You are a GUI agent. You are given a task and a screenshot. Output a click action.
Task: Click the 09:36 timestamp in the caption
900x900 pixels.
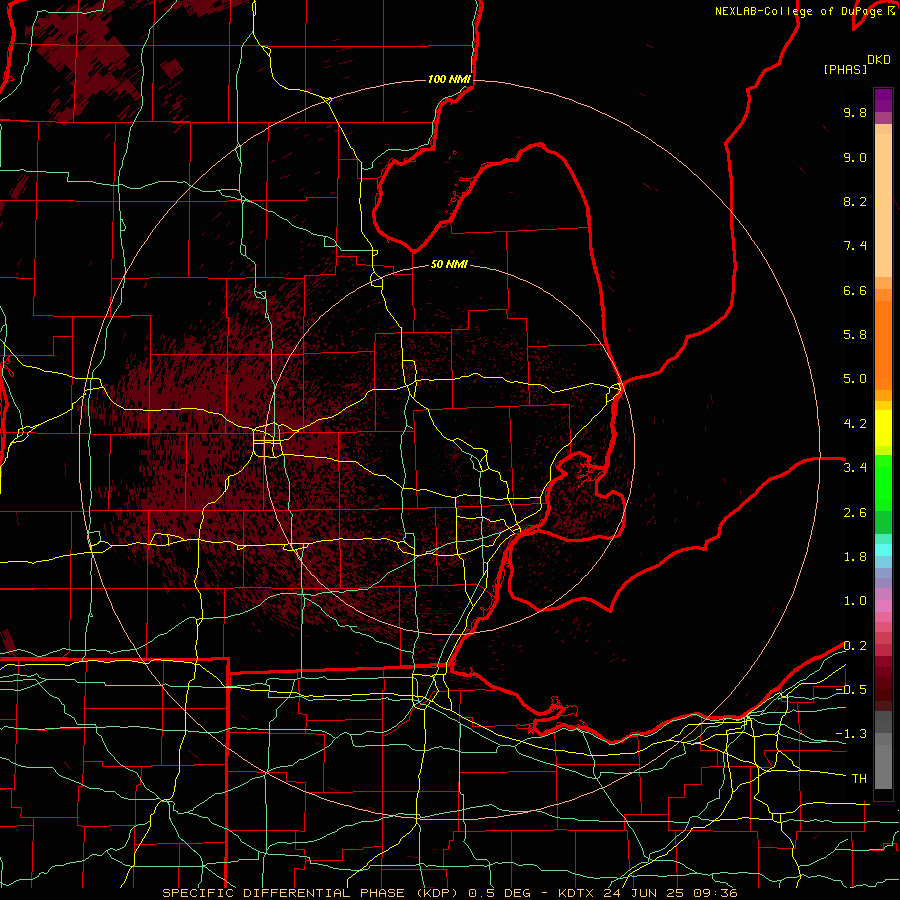(717, 893)
